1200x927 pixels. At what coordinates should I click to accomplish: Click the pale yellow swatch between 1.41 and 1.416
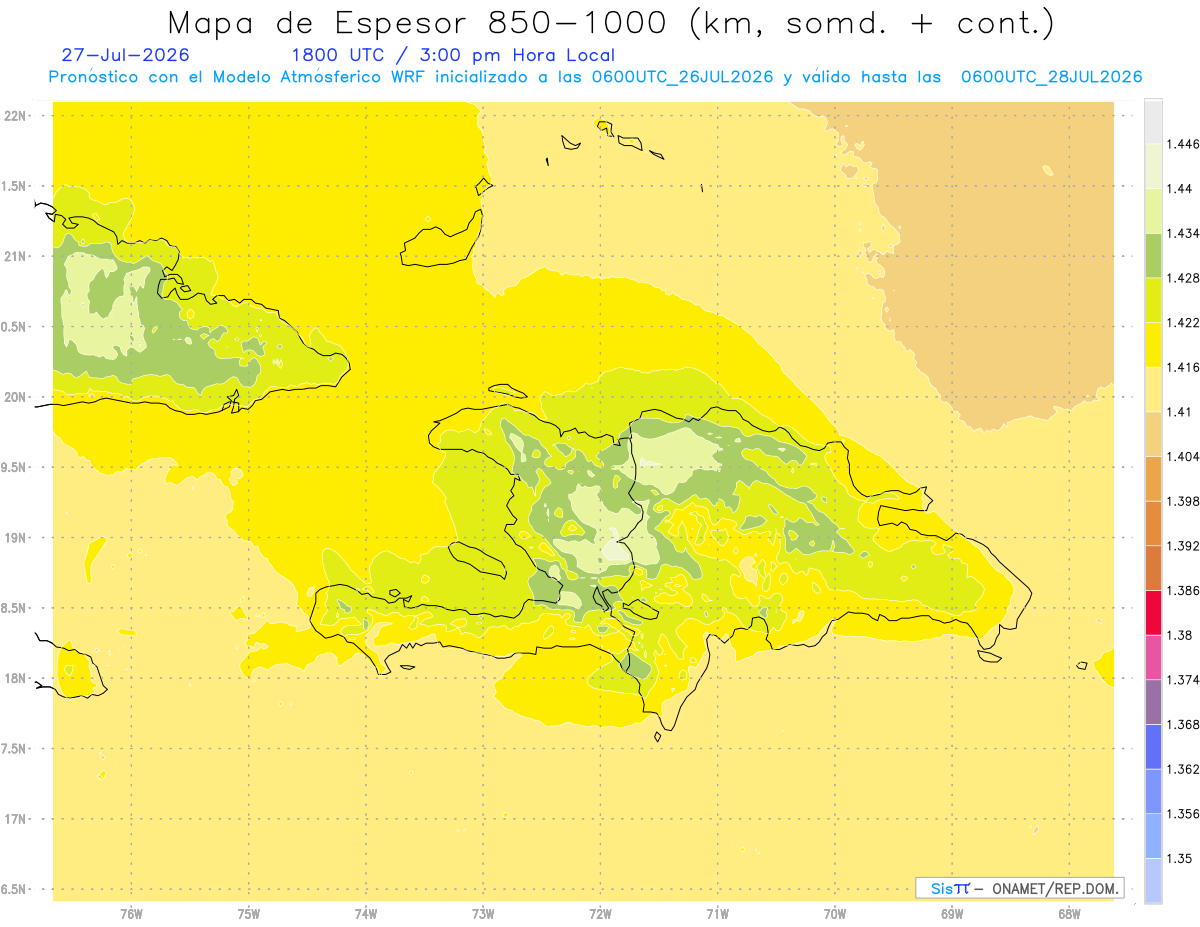point(1153,390)
